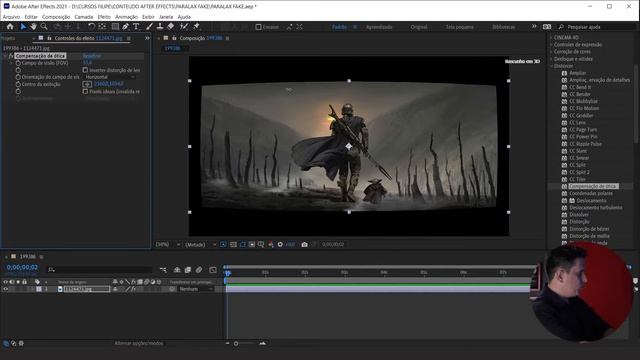The height and width of the screenshot is (360, 640).
Task: Expand the CINEMA 4D effects category
Action: click(x=551, y=38)
